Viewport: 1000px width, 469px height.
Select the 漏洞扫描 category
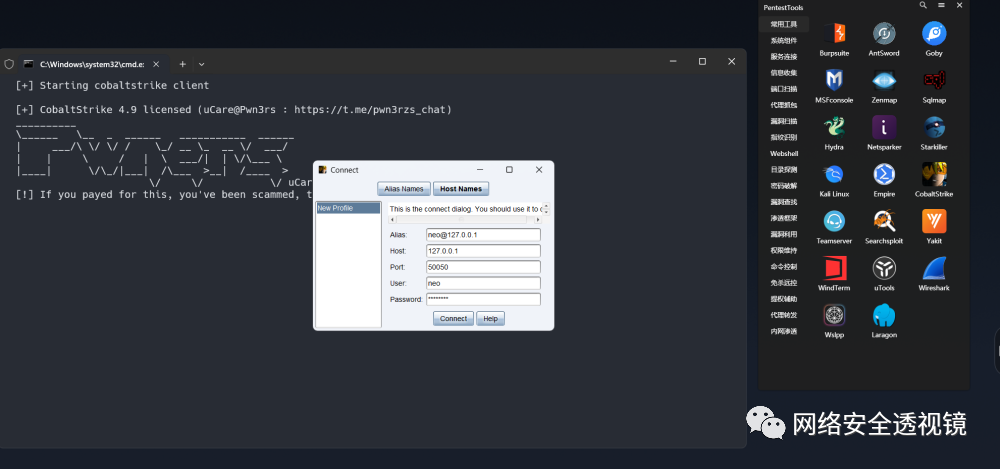point(784,121)
